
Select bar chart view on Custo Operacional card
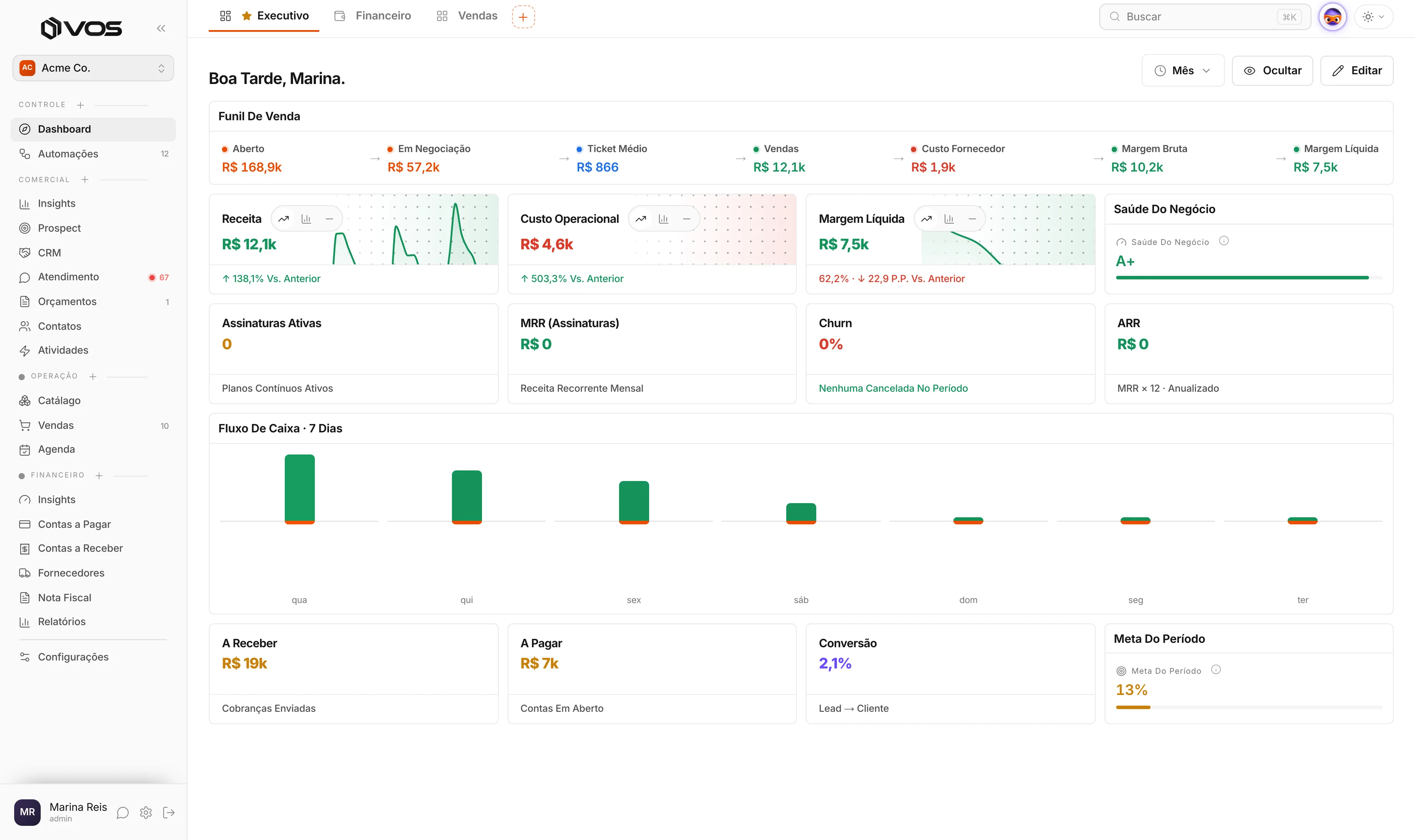coord(663,219)
